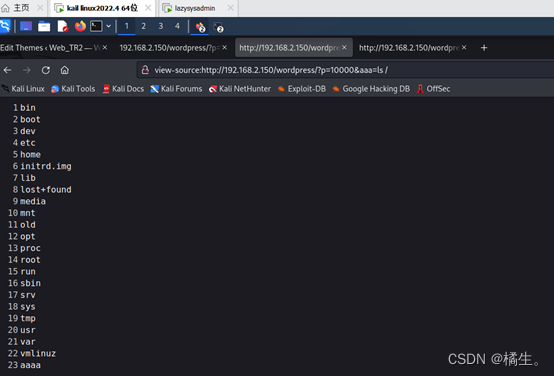This screenshot has height=376, width=554.
Task: Open the Kali Docs bookmark
Action: (123, 89)
